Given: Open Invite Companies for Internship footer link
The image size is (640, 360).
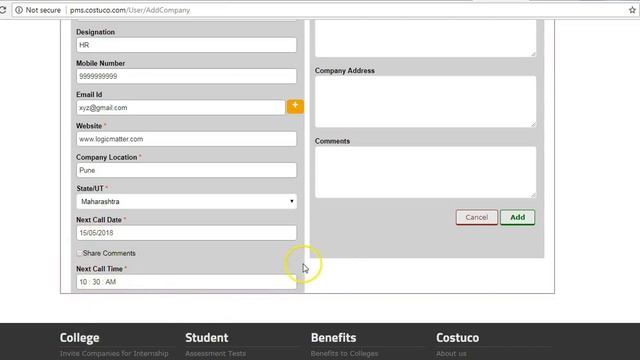Looking at the screenshot, I should (x=114, y=353).
